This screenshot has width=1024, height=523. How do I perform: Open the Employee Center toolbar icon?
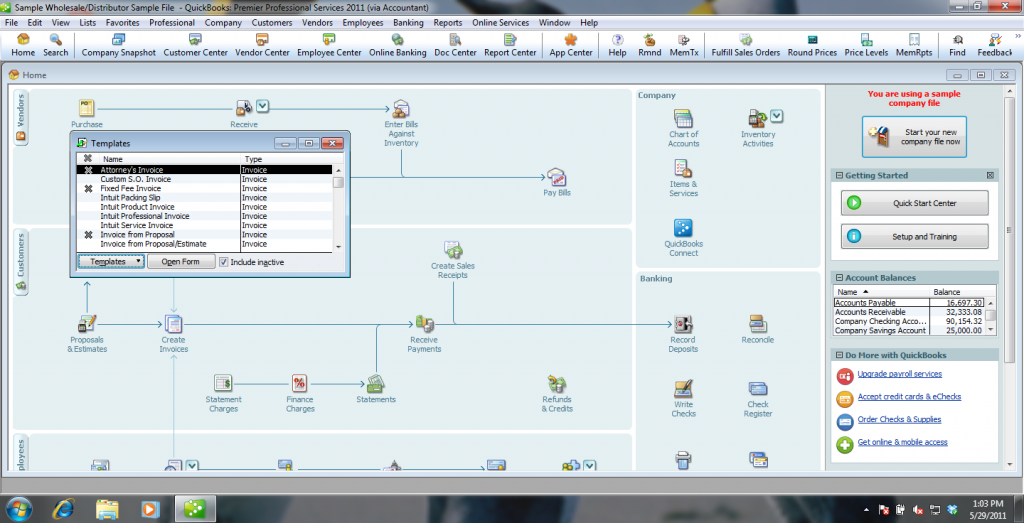(329, 45)
